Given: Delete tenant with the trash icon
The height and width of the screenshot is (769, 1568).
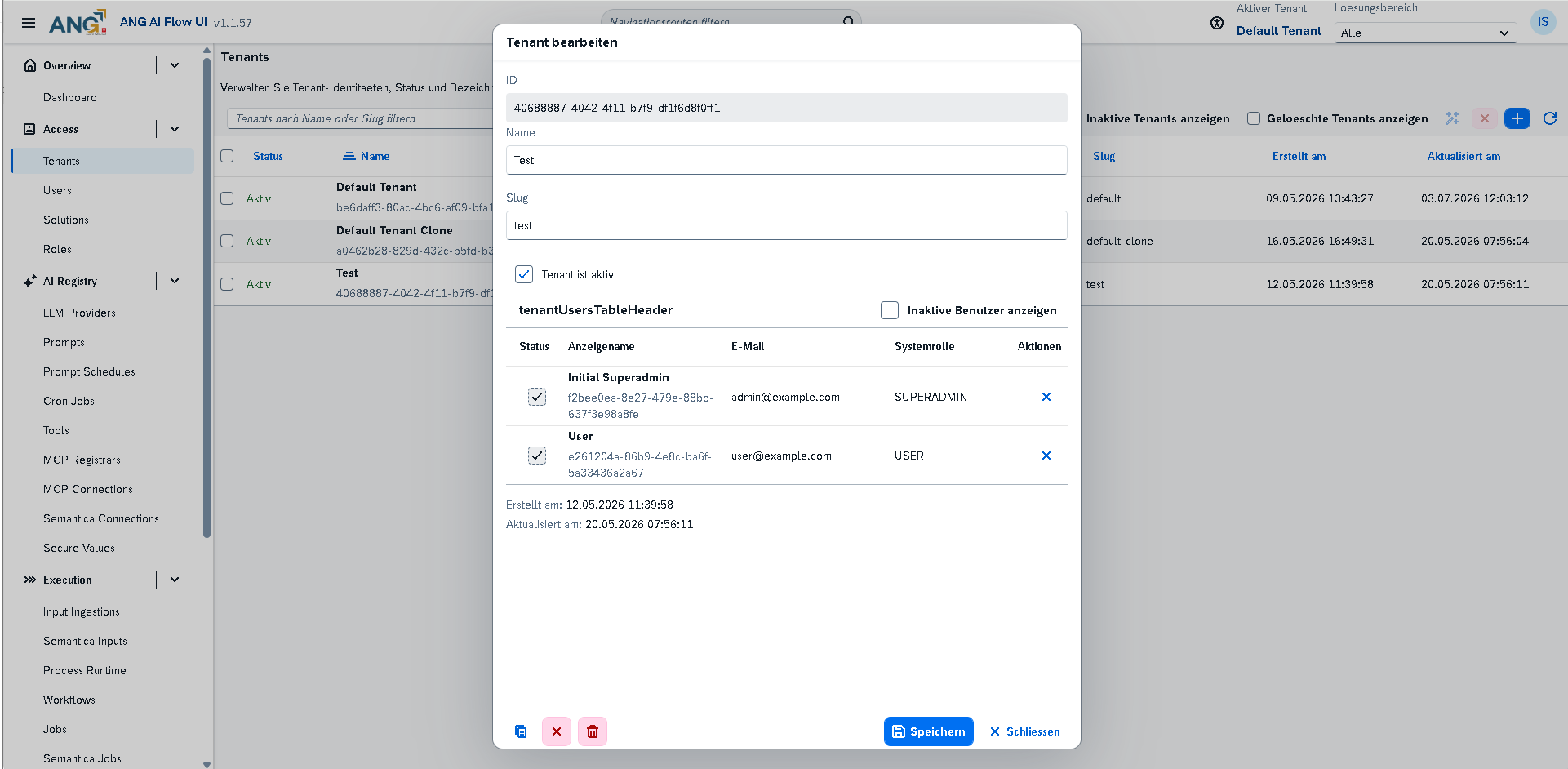Looking at the screenshot, I should (x=593, y=731).
